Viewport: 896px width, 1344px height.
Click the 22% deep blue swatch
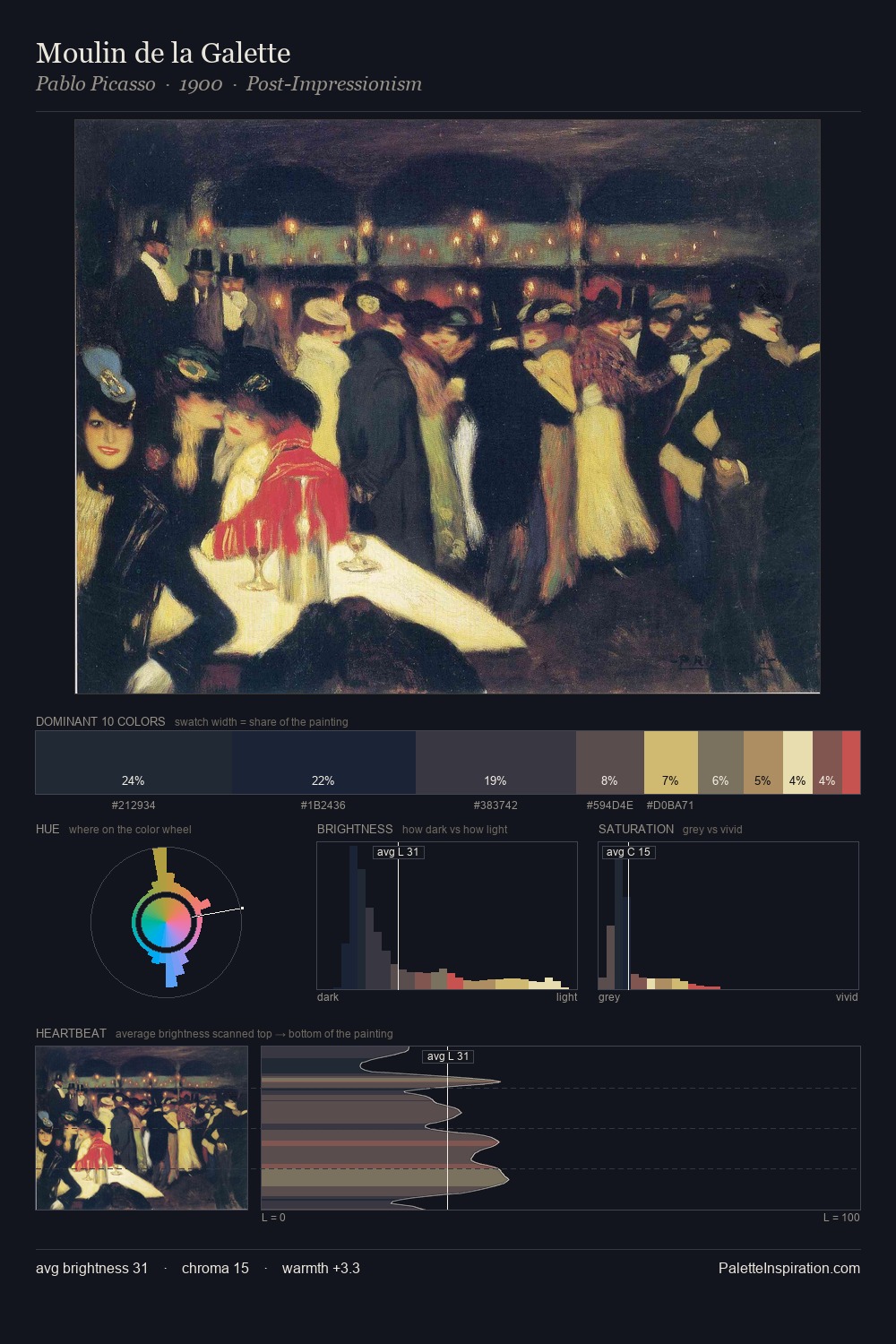point(323,762)
